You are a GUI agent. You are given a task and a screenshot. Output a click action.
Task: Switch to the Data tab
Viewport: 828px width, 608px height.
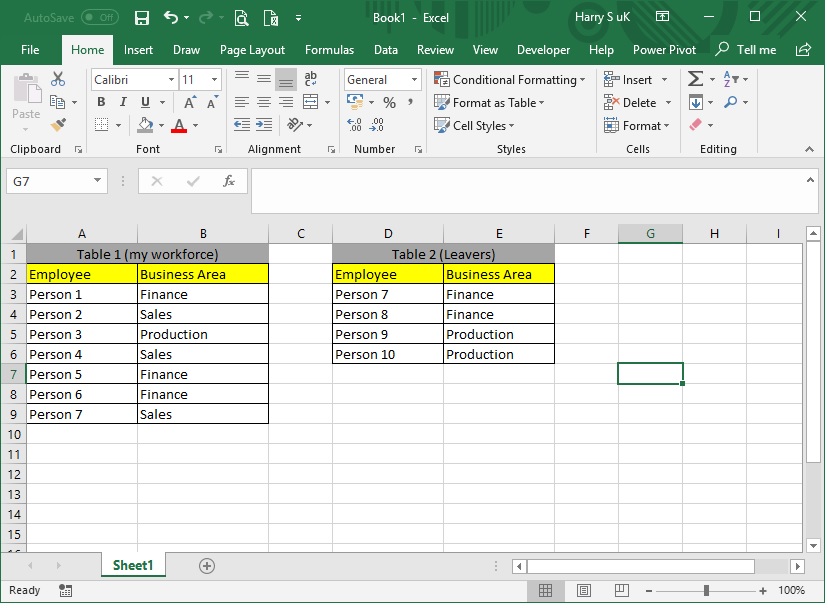386,50
